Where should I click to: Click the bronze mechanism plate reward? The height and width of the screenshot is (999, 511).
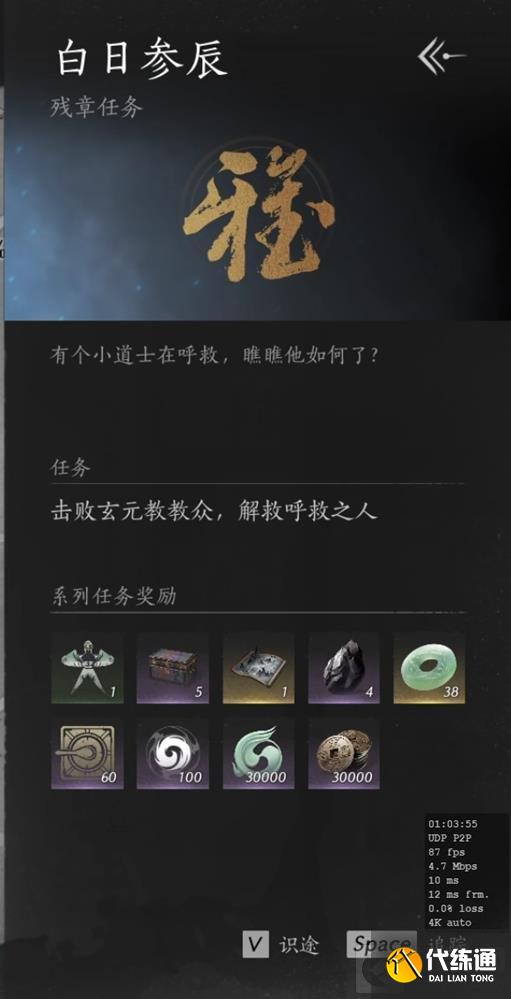click(87, 754)
